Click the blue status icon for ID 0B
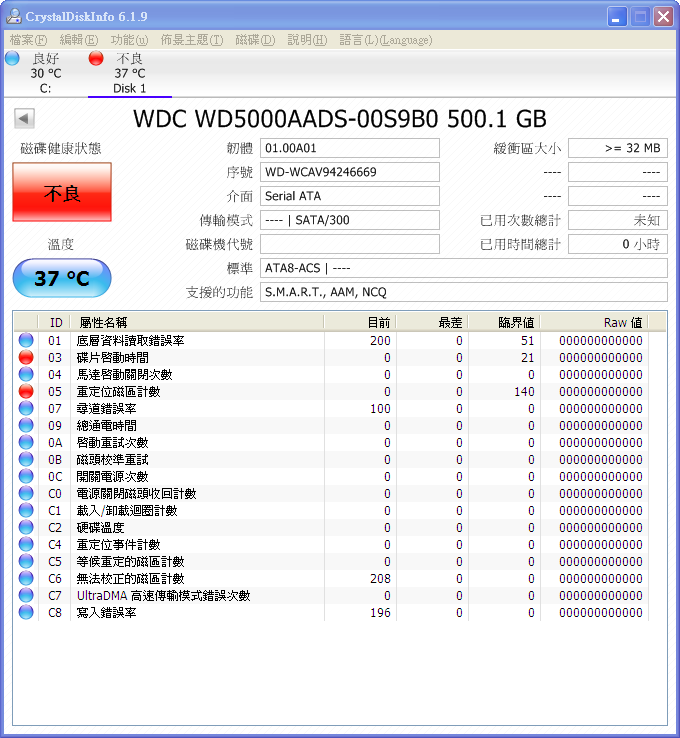The height and width of the screenshot is (738, 680). click(26, 459)
